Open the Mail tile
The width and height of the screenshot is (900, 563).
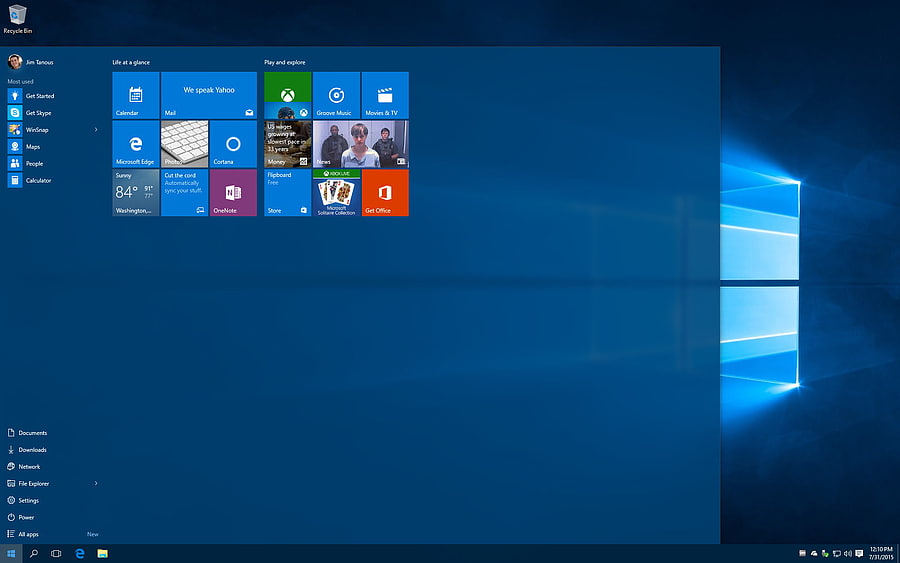pos(209,95)
